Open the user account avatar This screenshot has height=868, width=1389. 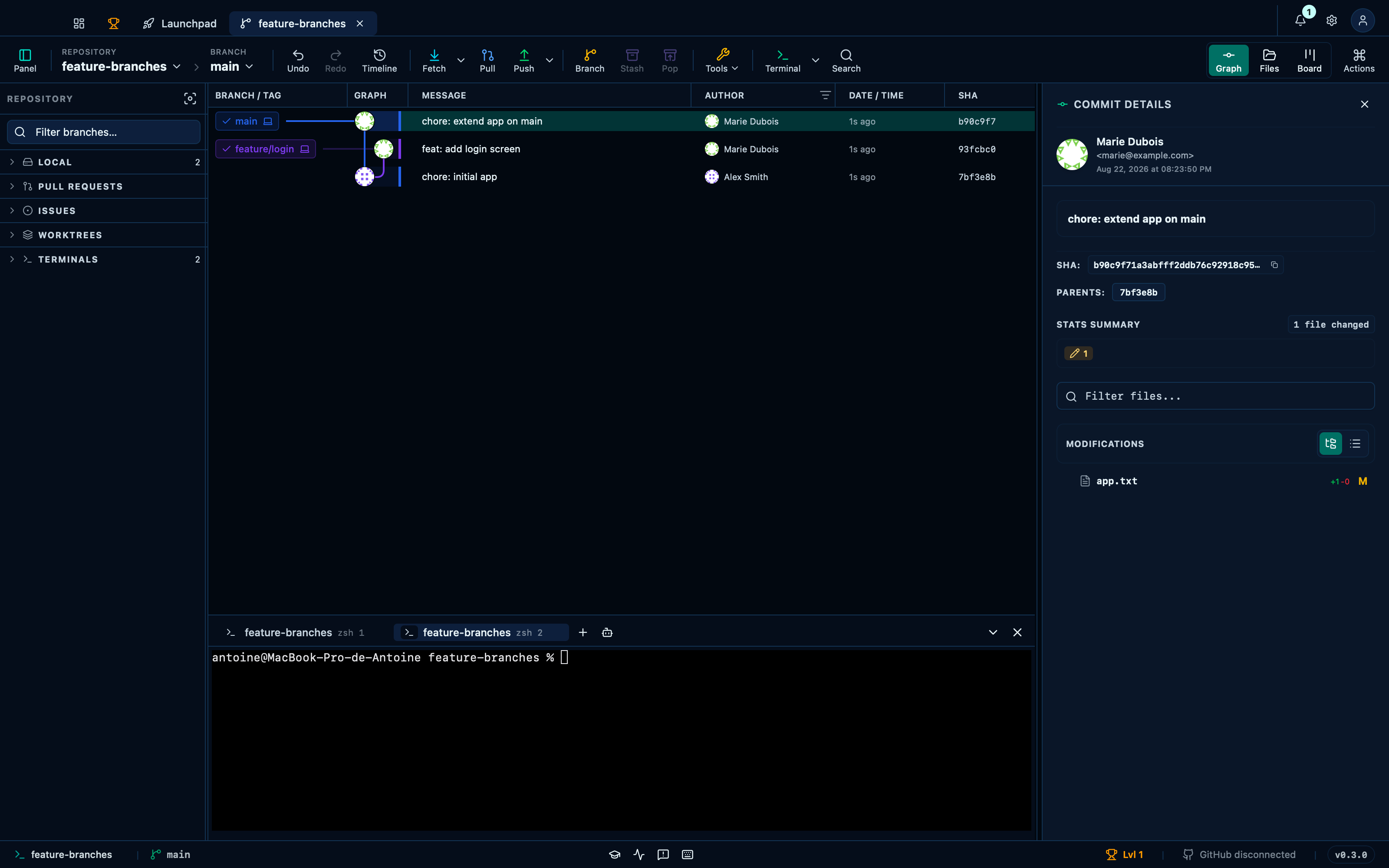1363,21
